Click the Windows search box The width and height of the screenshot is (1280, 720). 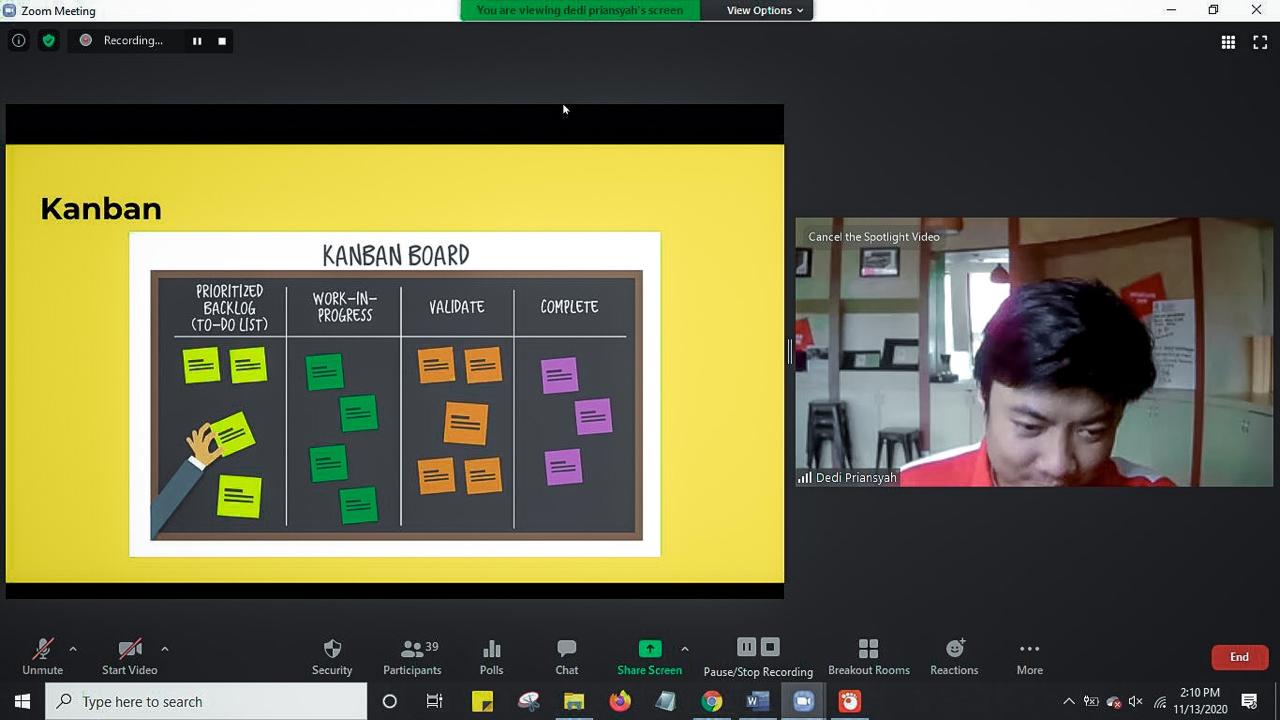[x=206, y=702]
